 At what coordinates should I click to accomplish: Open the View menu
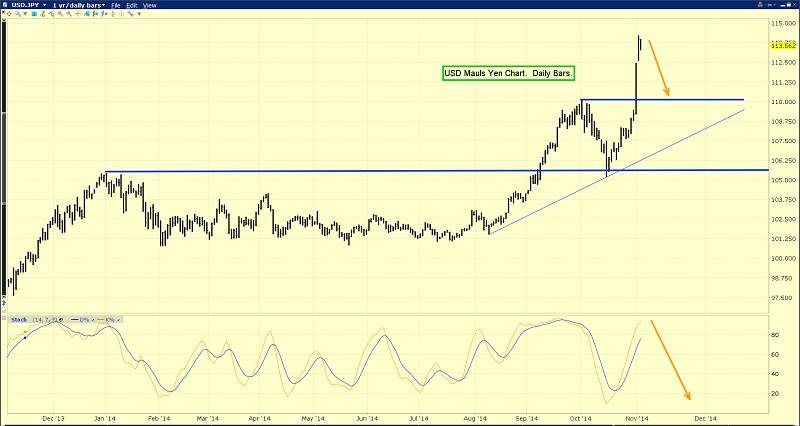click(x=149, y=5)
